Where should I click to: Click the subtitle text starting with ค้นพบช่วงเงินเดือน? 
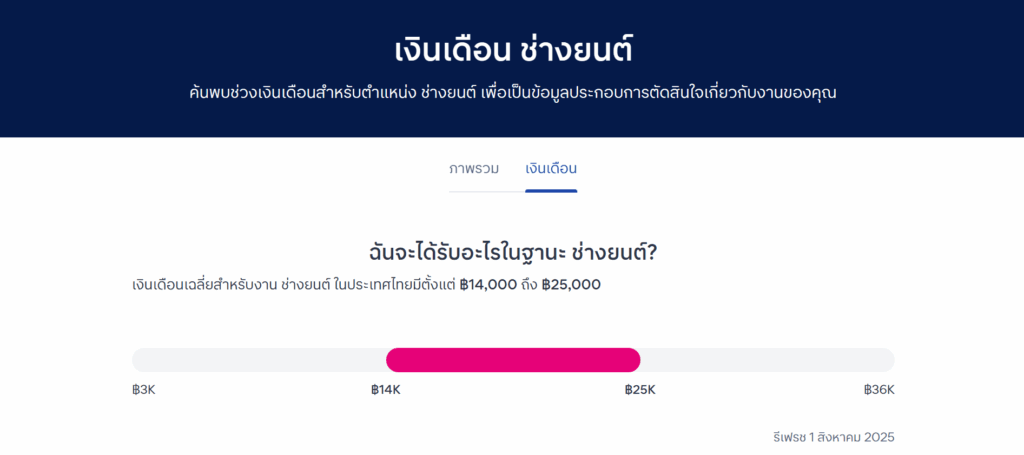(512, 93)
